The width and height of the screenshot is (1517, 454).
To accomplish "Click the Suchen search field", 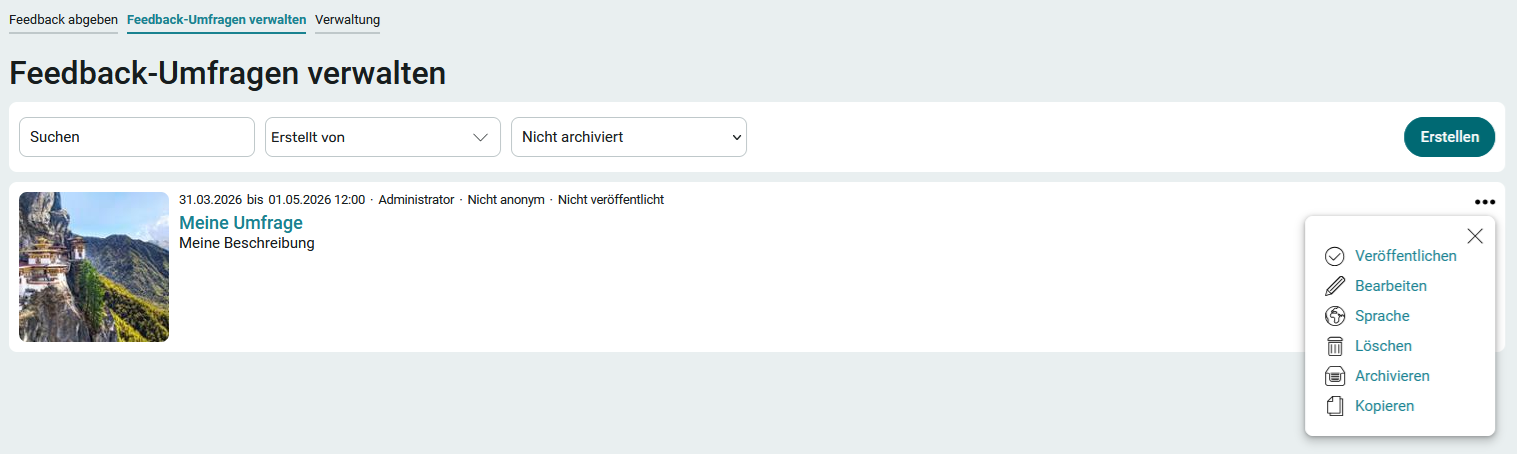I will (x=137, y=137).
